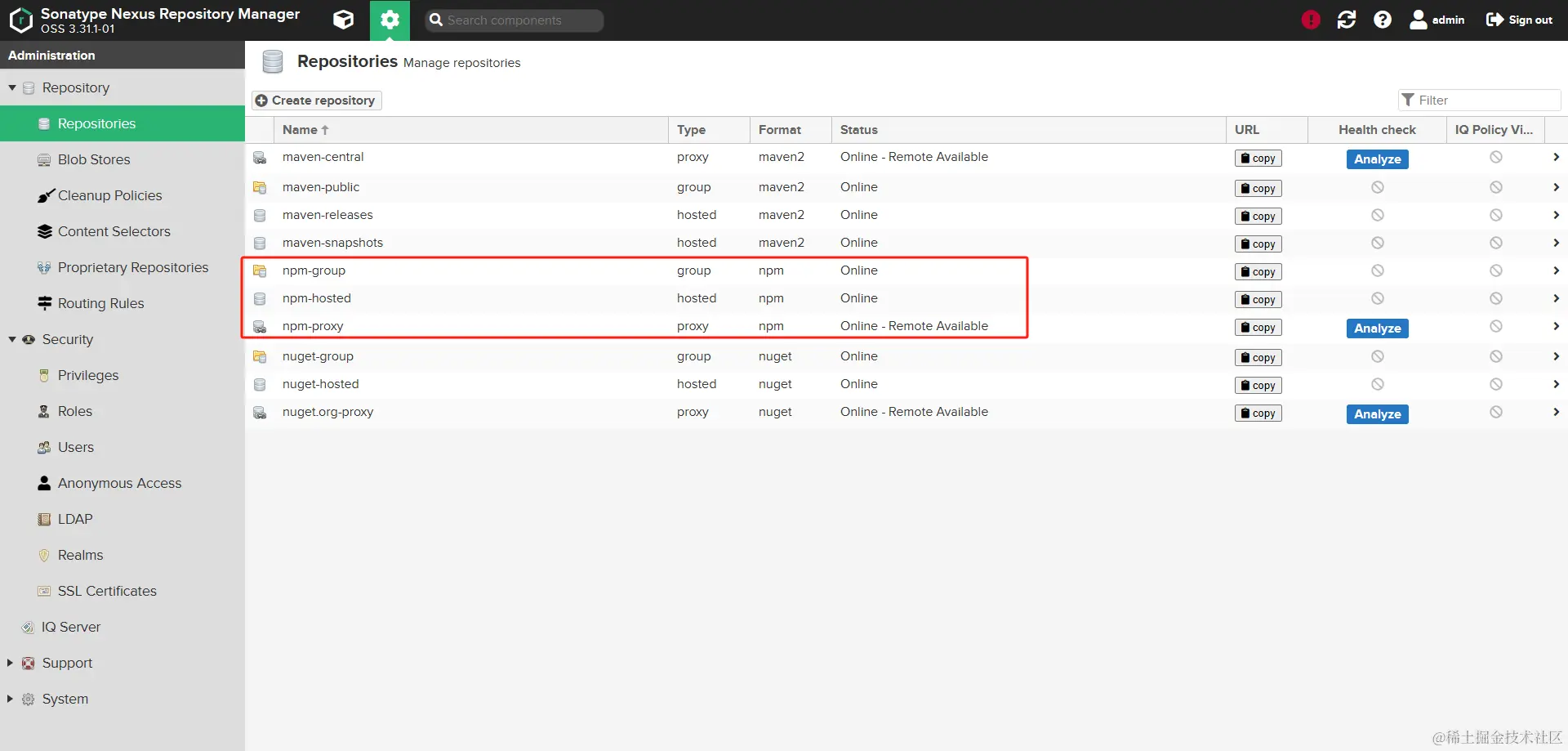1568x751 pixels.
Task: Analyze health check for npm-proxy
Action: point(1377,329)
